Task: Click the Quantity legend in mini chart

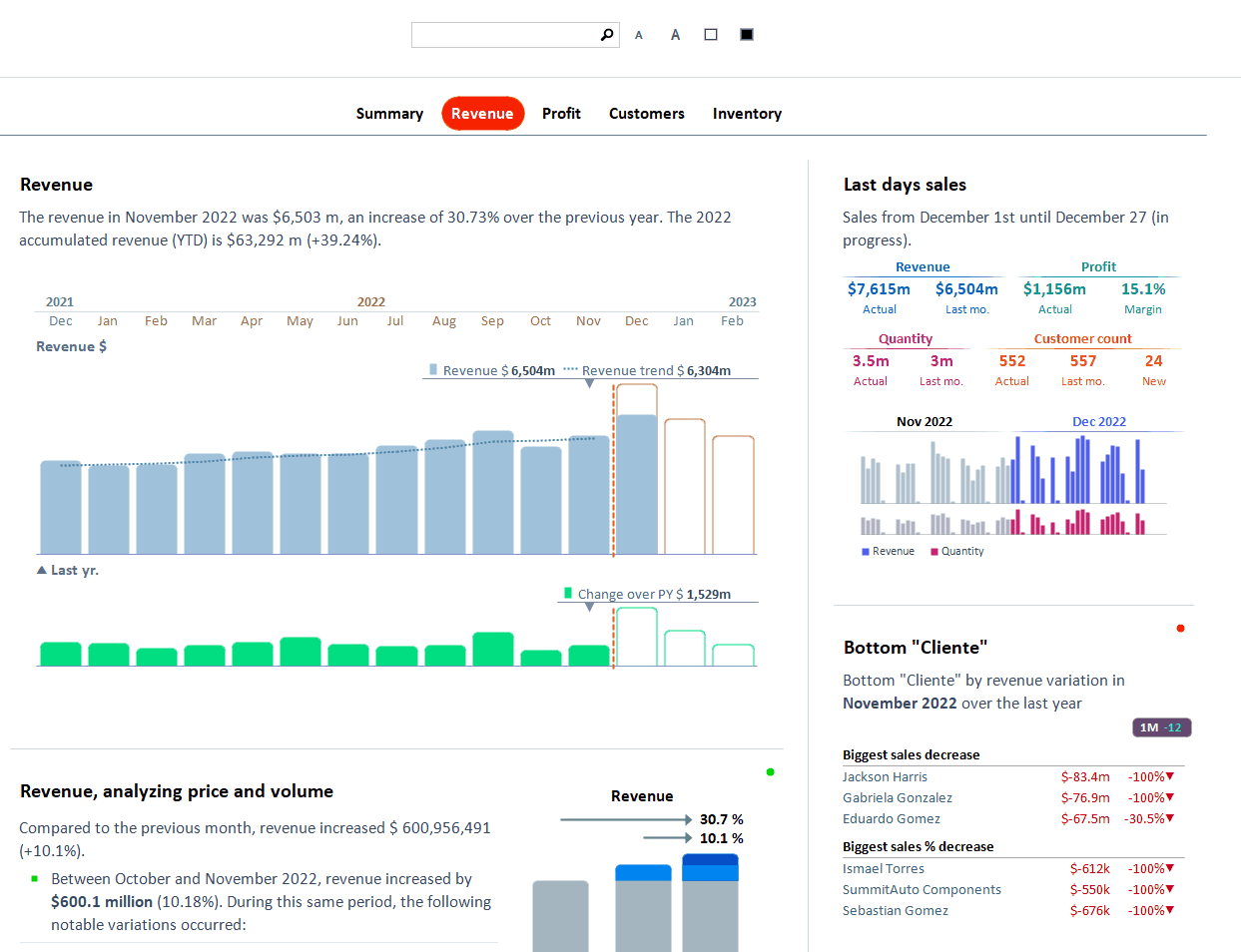Action: 956,551
